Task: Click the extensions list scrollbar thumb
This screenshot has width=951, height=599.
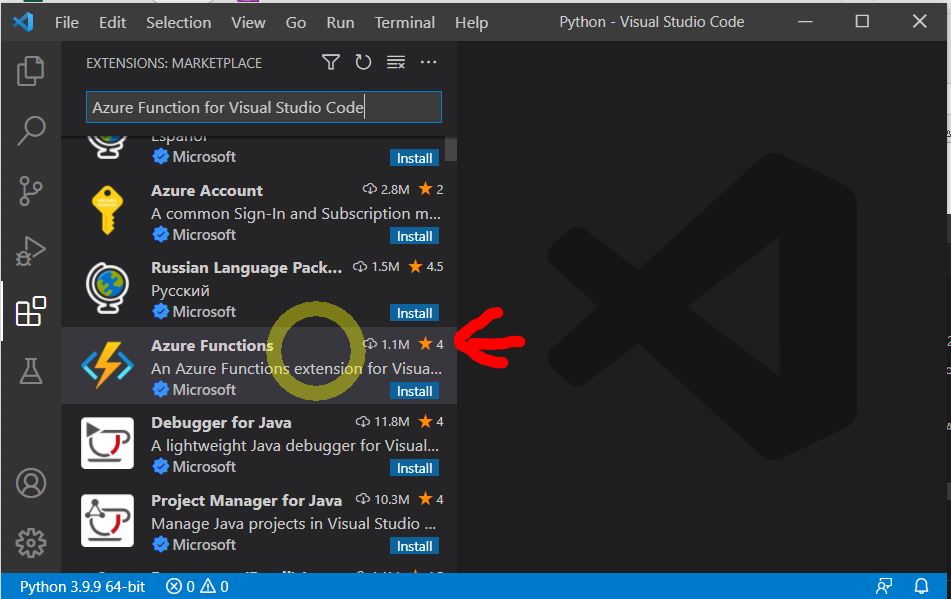Action: point(450,149)
